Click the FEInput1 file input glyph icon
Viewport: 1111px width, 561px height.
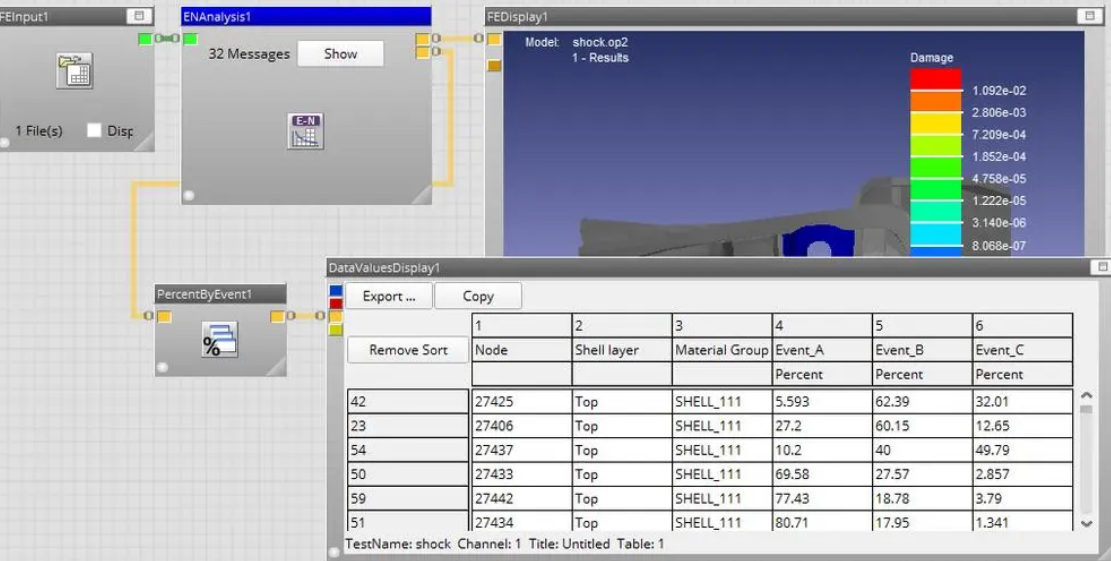[x=74, y=71]
